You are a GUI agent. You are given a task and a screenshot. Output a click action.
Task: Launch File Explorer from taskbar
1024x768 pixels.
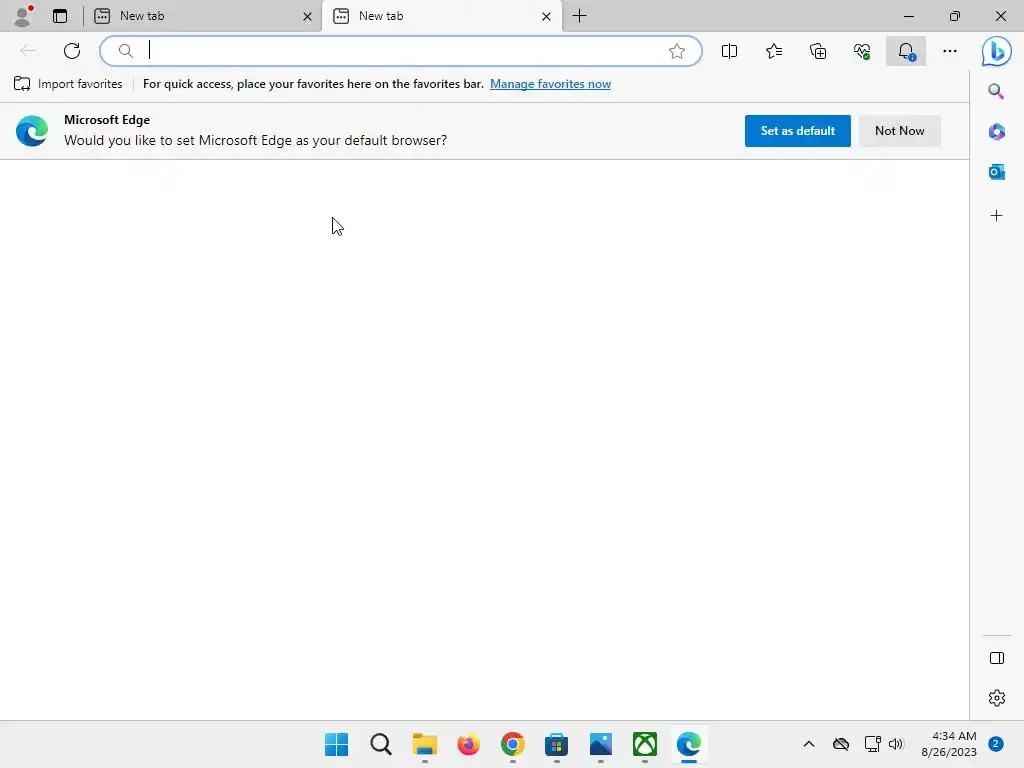(424, 744)
